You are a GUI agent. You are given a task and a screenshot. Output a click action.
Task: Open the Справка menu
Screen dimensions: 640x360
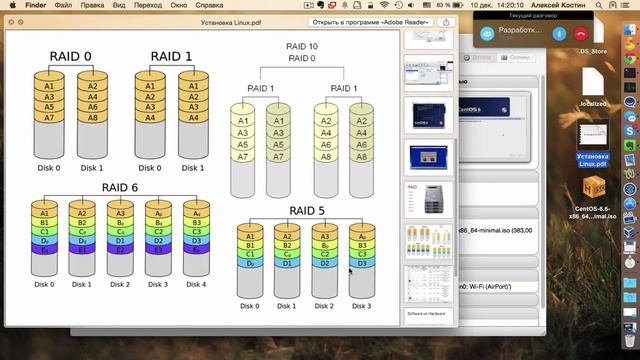pyautogui.click(x=209, y=5)
